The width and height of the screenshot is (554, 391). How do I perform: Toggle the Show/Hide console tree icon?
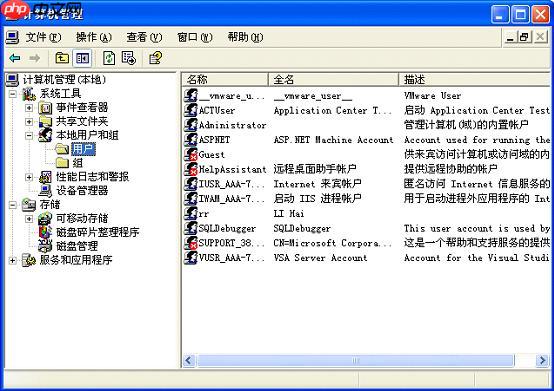(x=82, y=58)
